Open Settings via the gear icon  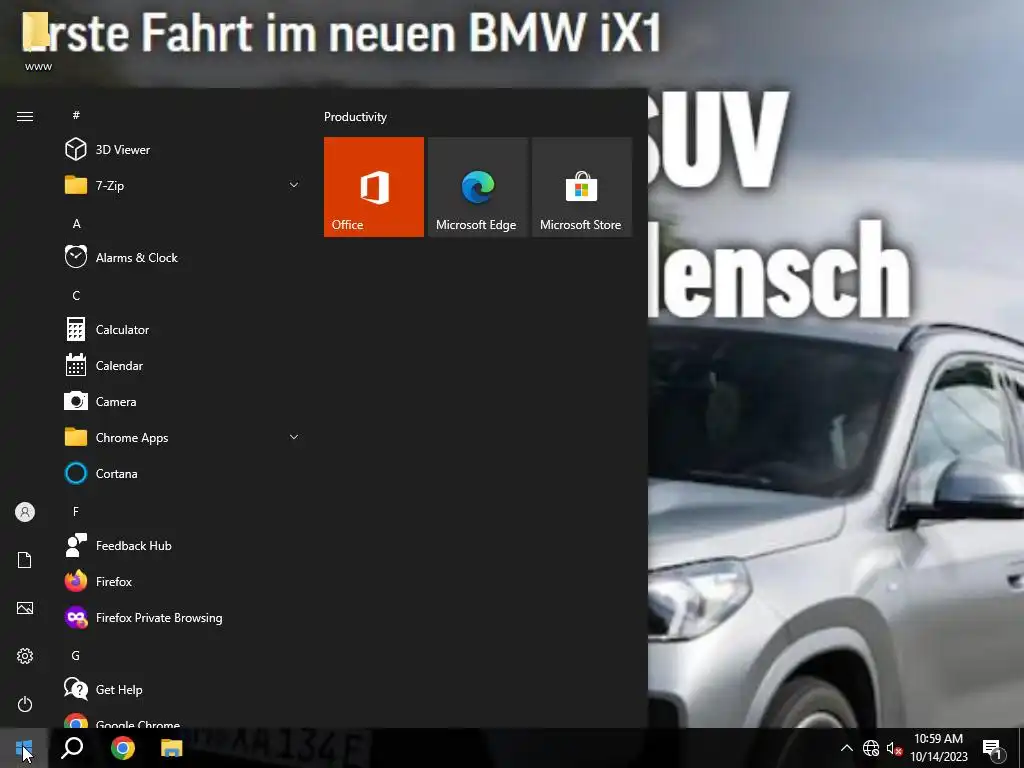click(25, 656)
